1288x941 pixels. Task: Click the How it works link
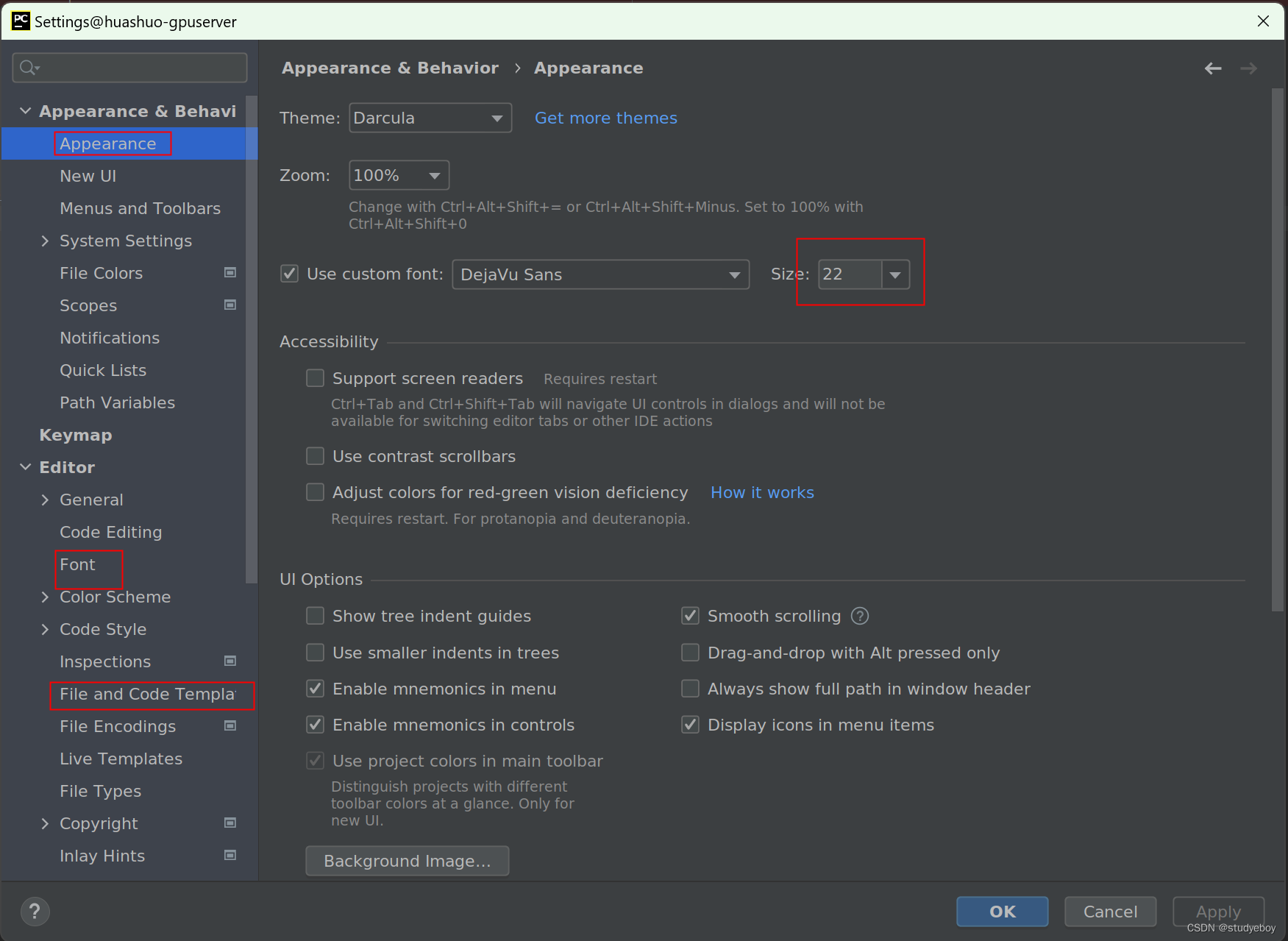(x=762, y=492)
